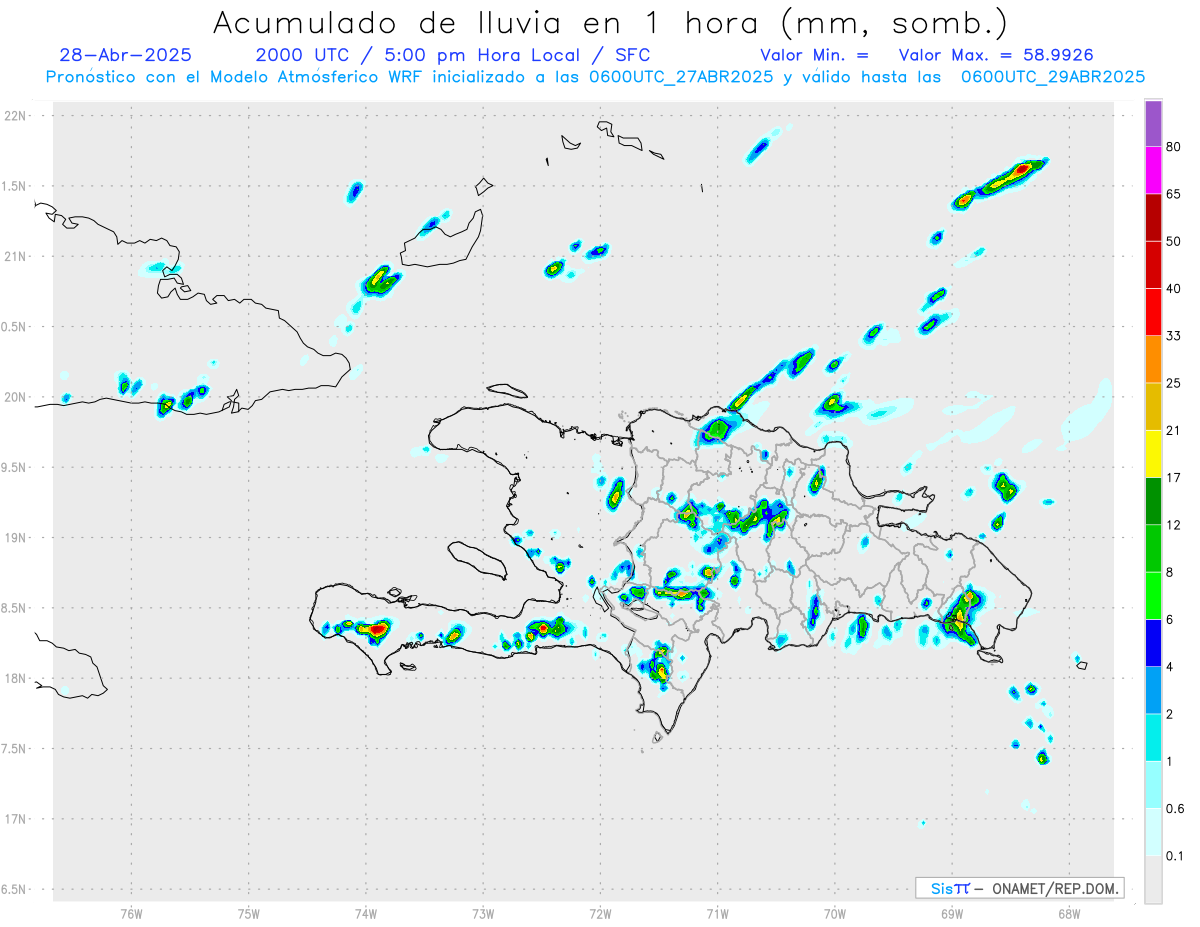The width and height of the screenshot is (1200, 927).
Task: Select the cyan swatch between 1 and 2
Action: (1153, 738)
